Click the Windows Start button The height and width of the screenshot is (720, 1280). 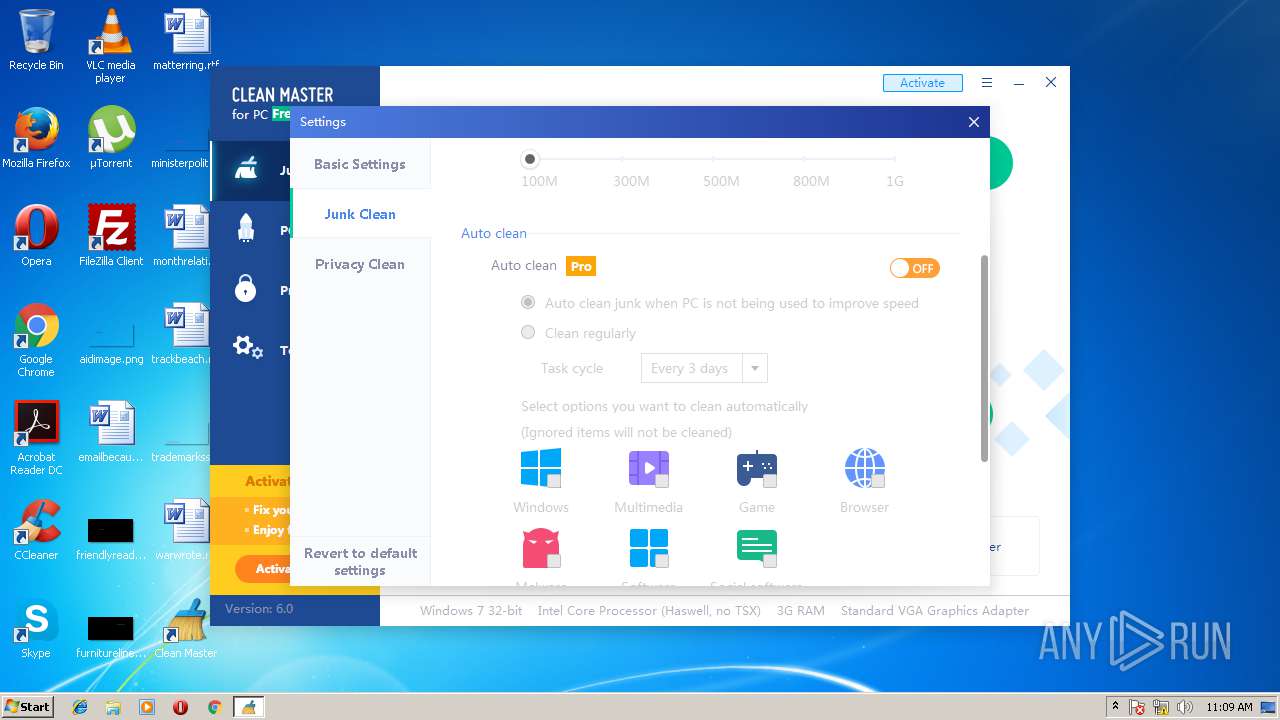pos(28,706)
